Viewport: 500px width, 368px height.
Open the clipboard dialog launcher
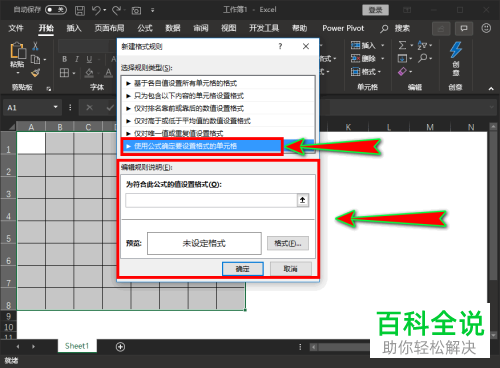coord(49,88)
